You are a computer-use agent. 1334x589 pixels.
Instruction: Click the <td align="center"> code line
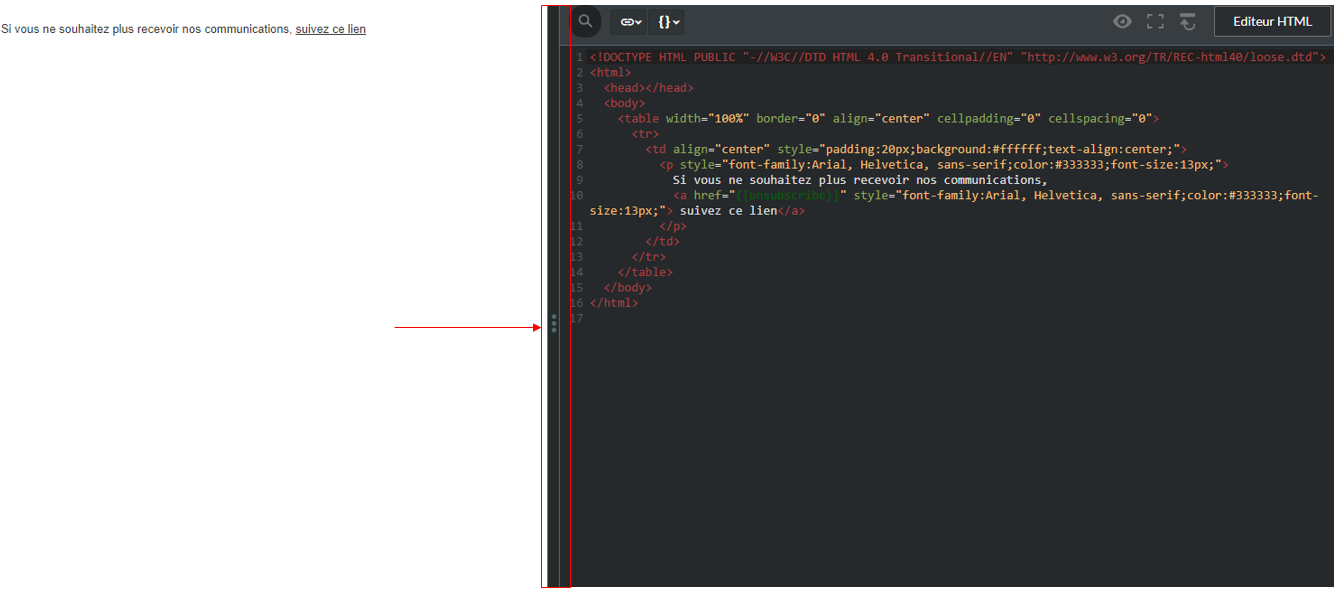click(x=916, y=149)
